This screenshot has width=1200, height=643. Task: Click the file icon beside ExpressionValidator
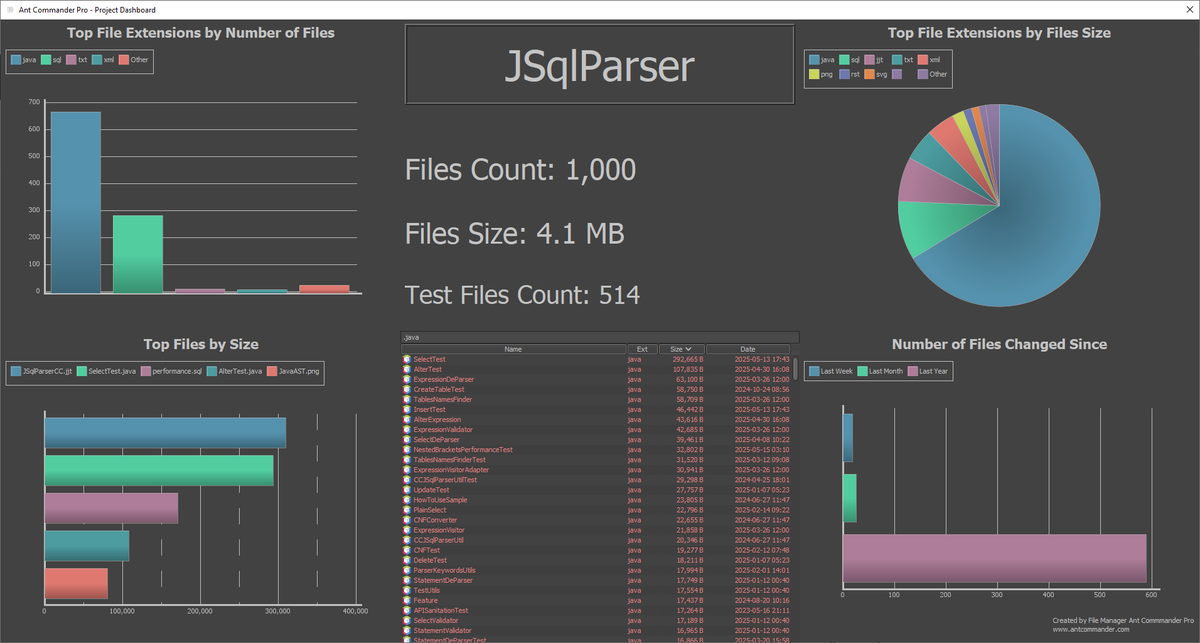coord(407,429)
